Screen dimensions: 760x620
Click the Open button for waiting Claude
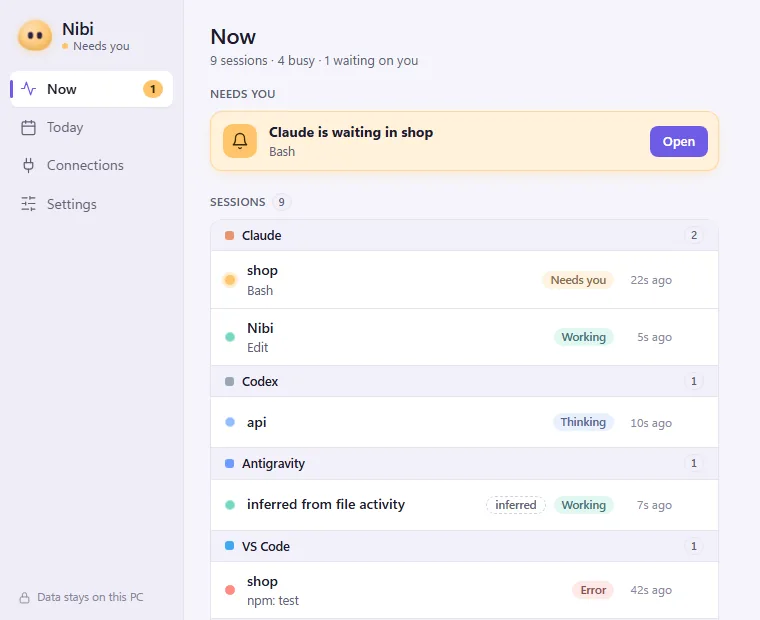click(x=679, y=142)
